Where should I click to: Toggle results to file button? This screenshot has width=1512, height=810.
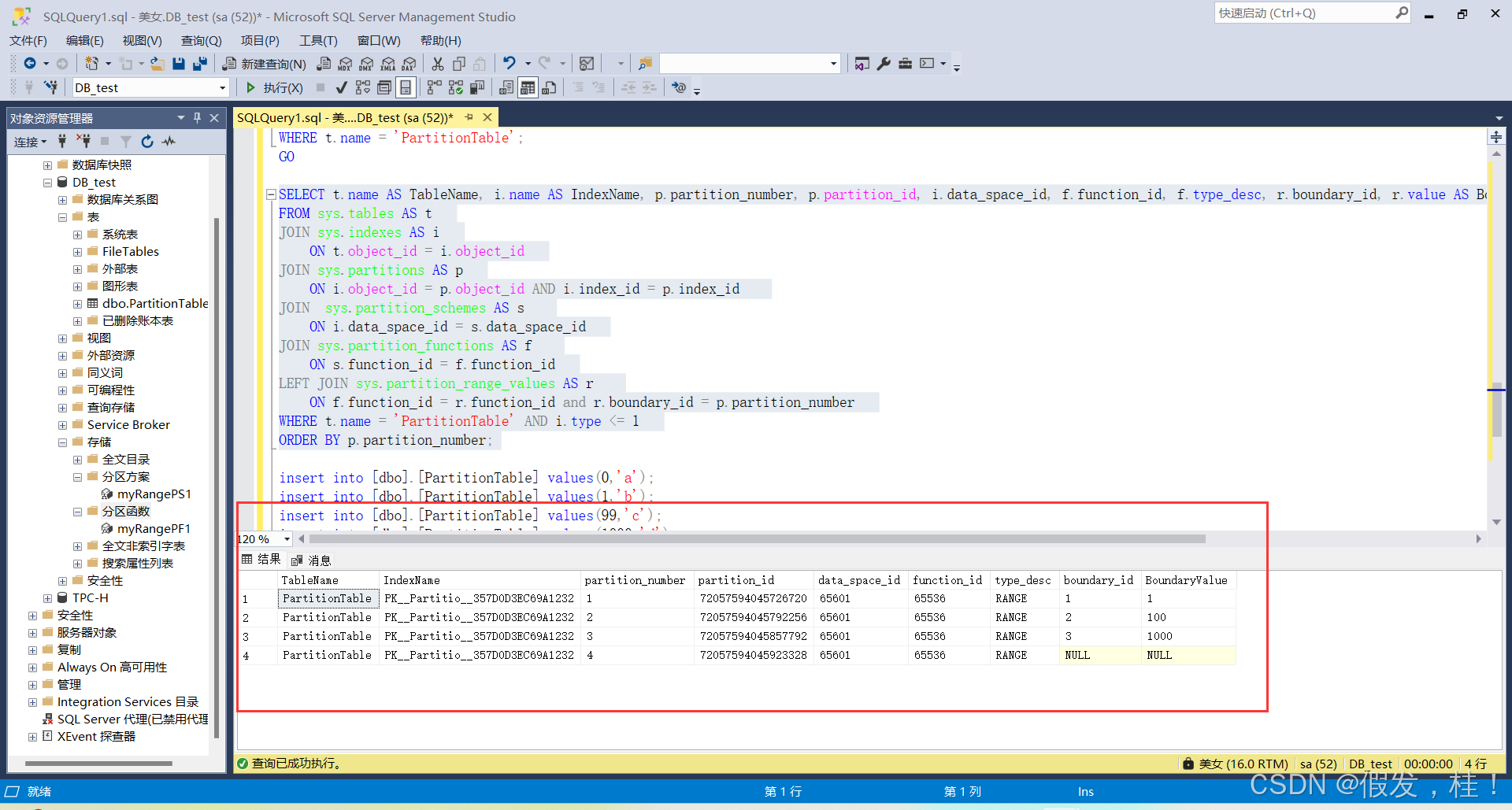[549, 87]
